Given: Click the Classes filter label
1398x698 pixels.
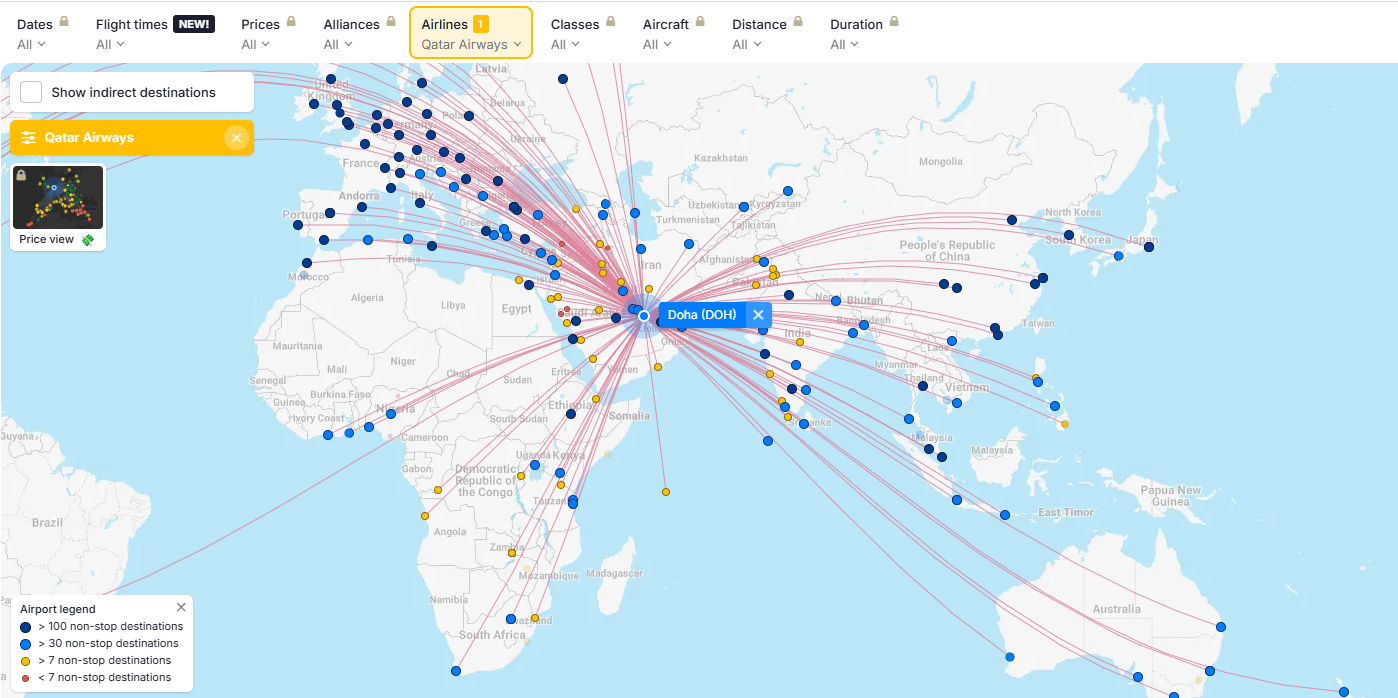Looking at the screenshot, I should (575, 24).
